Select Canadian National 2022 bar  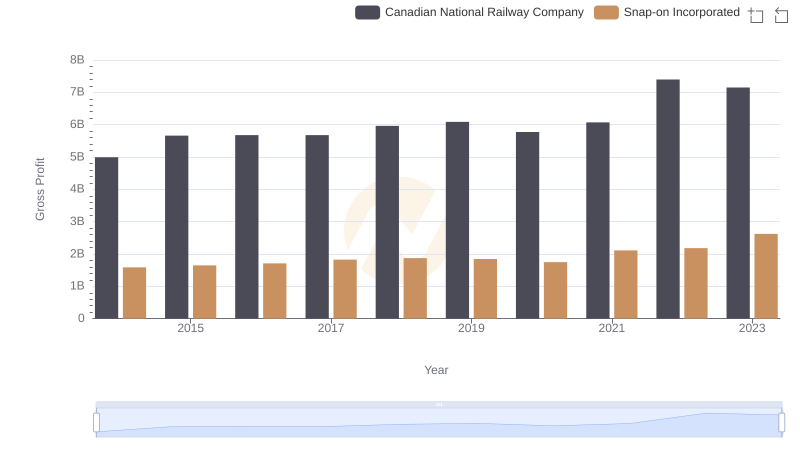(x=668, y=199)
